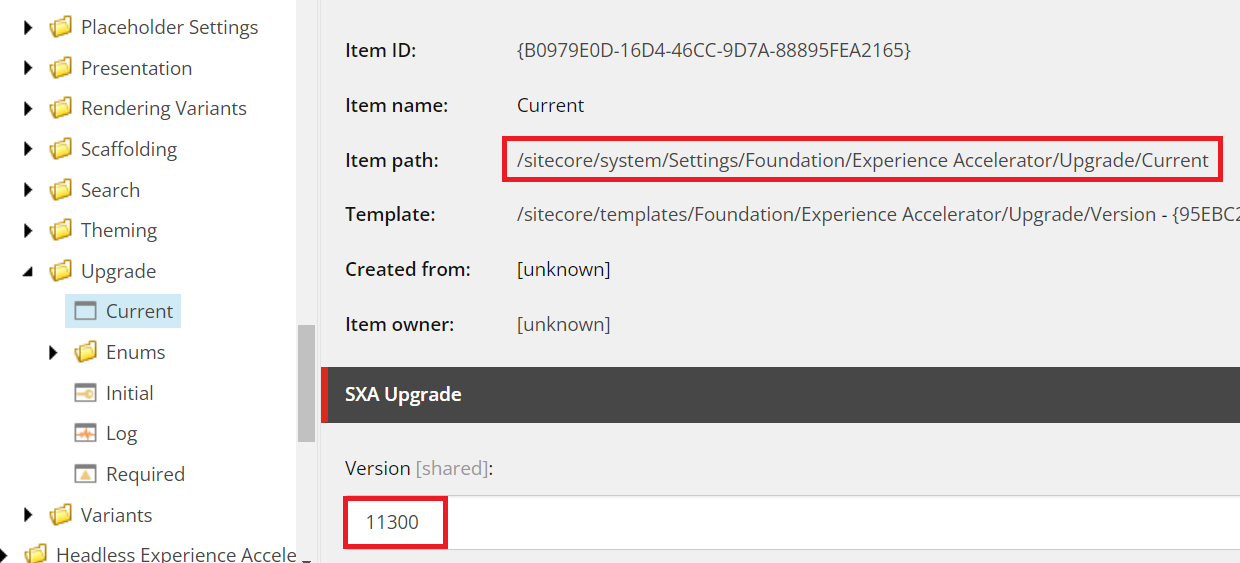1240x563 pixels.
Task: Expand the Enums tree node
Action: click(54, 352)
